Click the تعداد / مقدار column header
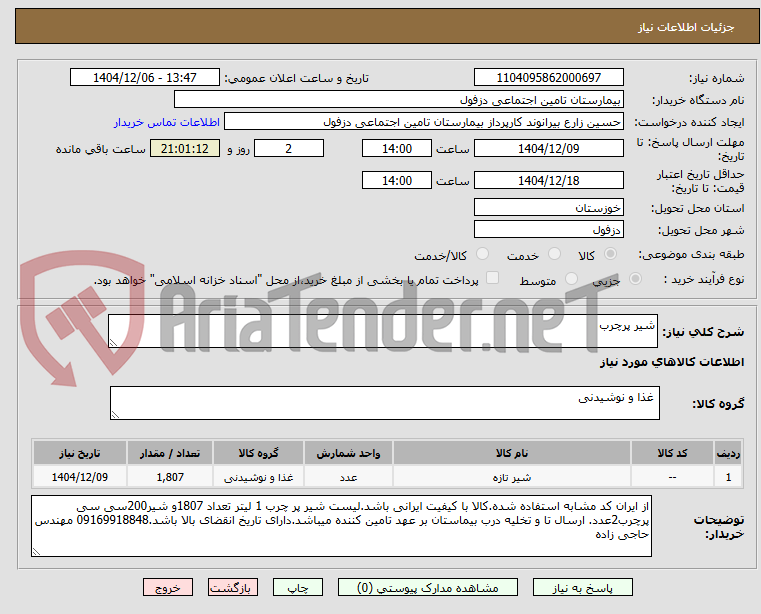Image resolution: width=761 pixels, height=614 pixels. (x=170, y=453)
